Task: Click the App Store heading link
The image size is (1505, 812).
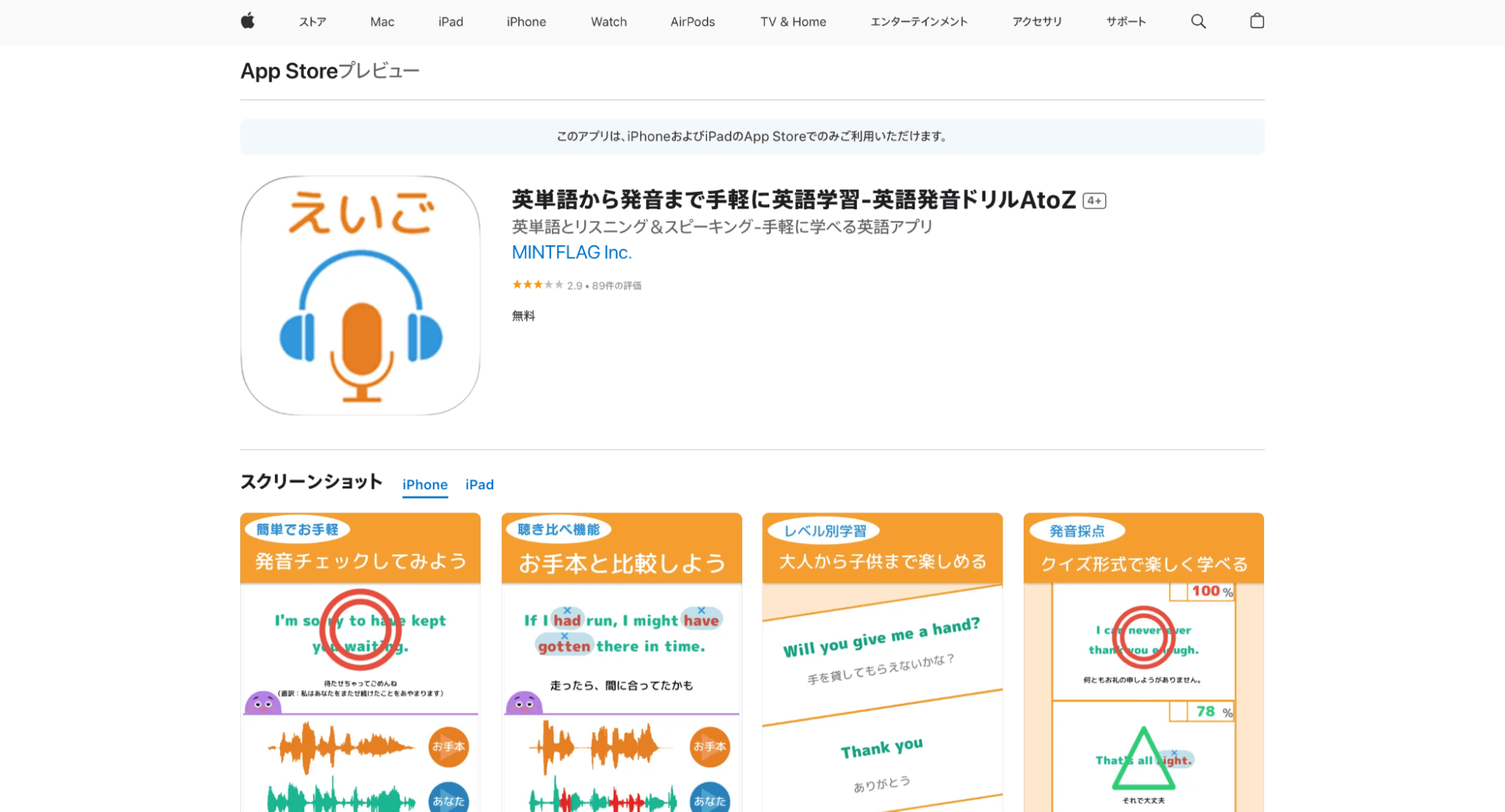Action: tap(289, 71)
